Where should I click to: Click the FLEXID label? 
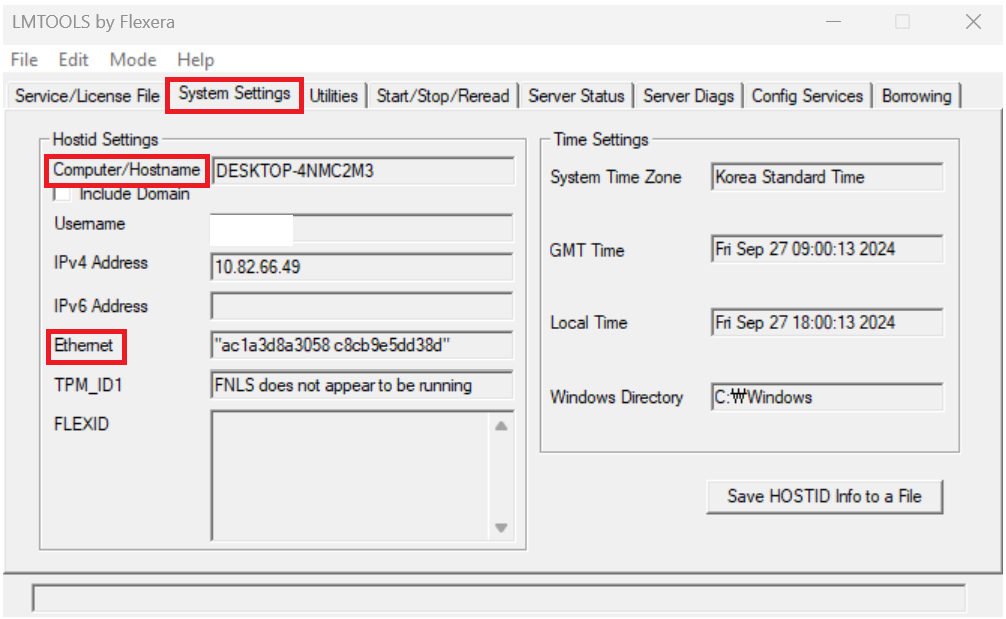coord(81,424)
